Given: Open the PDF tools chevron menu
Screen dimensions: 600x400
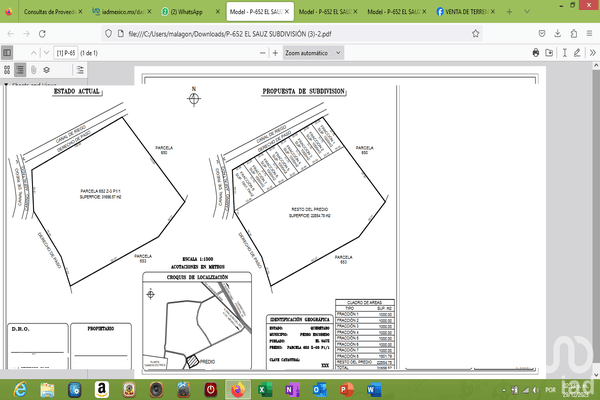Looking at the screenshot, I should 589,51.
